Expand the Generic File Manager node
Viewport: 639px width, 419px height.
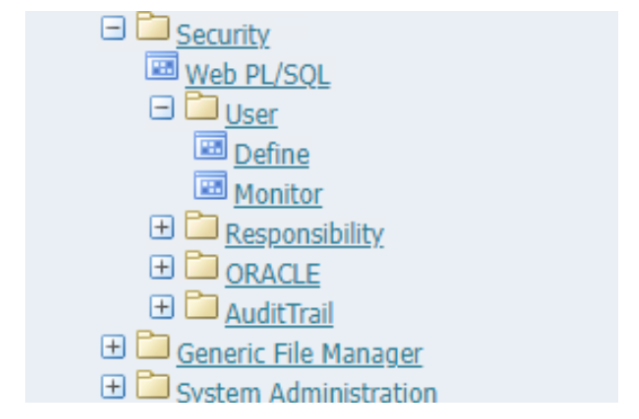pyautogui.click(x=113, y=347)
